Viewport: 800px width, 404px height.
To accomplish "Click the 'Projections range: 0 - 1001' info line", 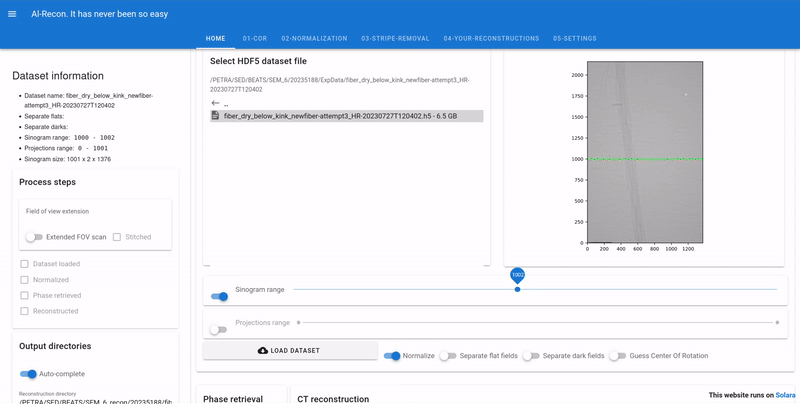I will pyautogui.click(x=66, y=148).
